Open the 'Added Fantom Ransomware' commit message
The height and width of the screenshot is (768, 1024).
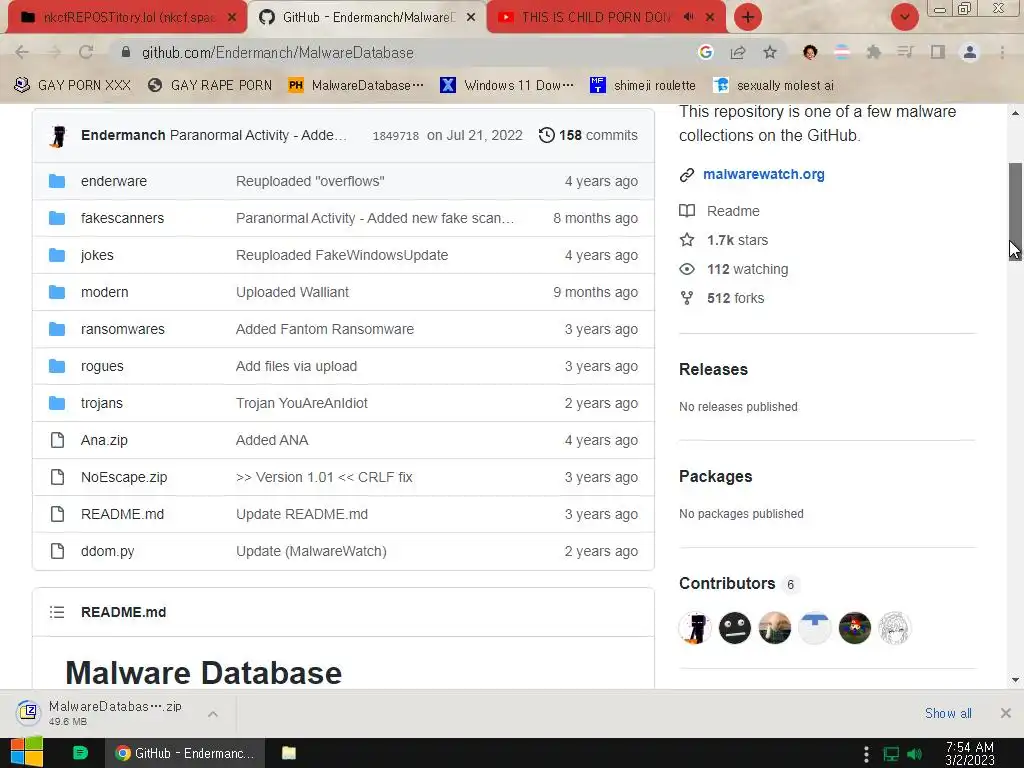tap(325, 329)
